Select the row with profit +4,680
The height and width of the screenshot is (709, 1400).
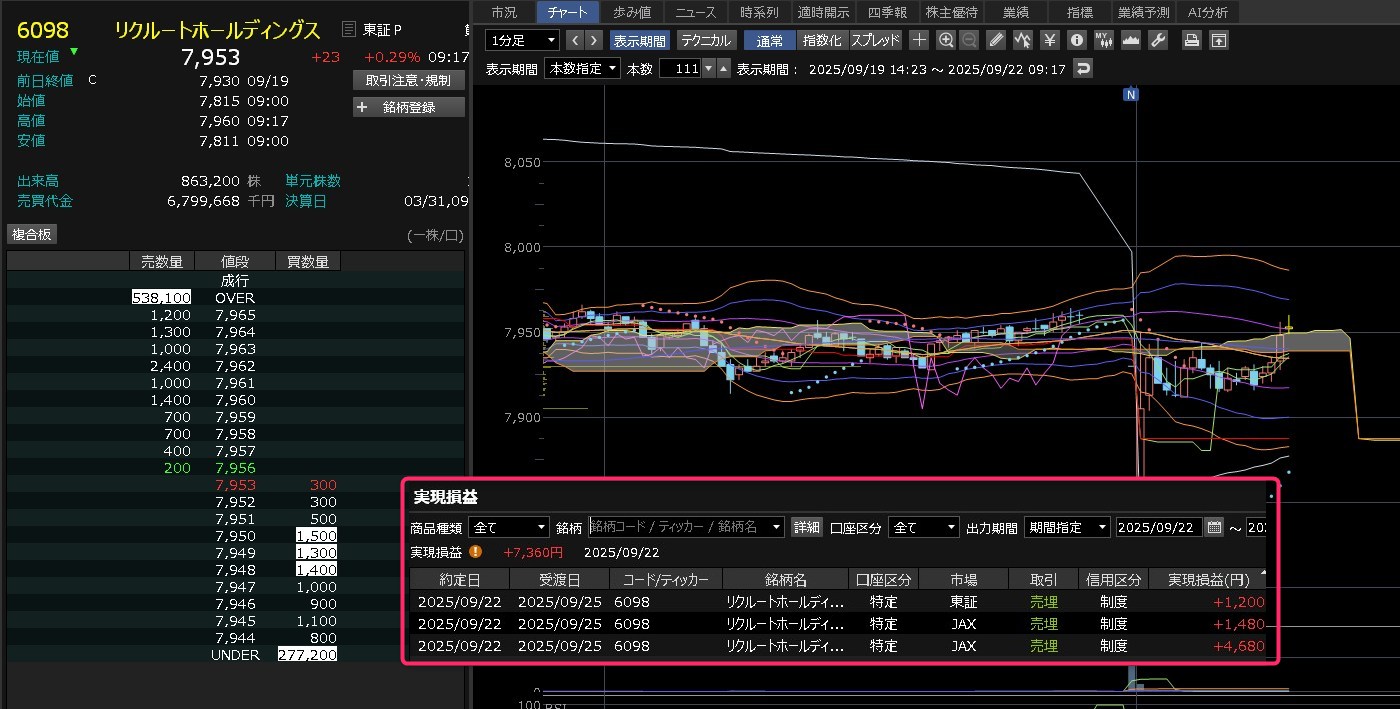point(838,646)
